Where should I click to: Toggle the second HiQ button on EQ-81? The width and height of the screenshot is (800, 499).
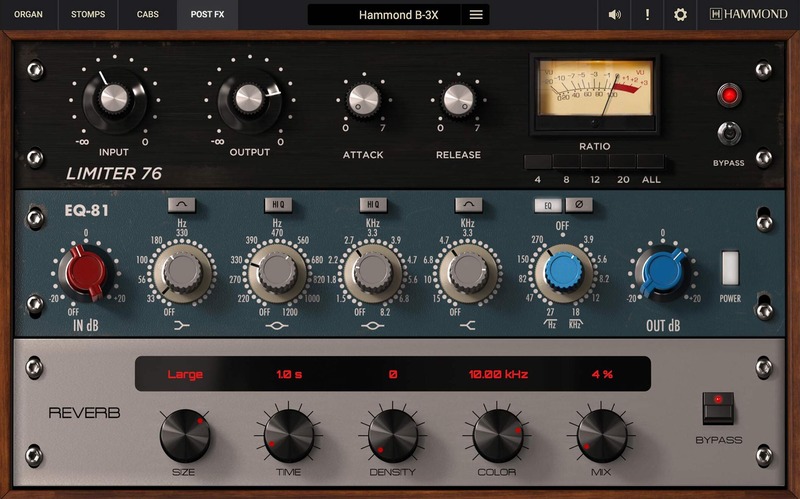373,204
